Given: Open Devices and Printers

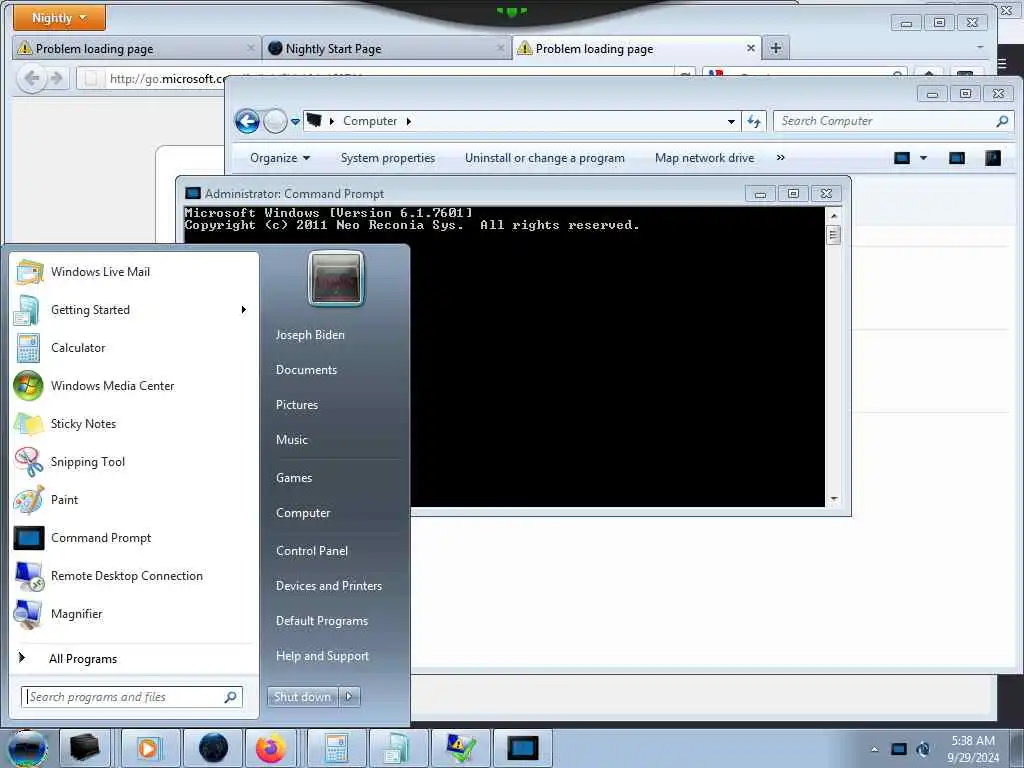Looking at the screenshot, I should 328,586.
